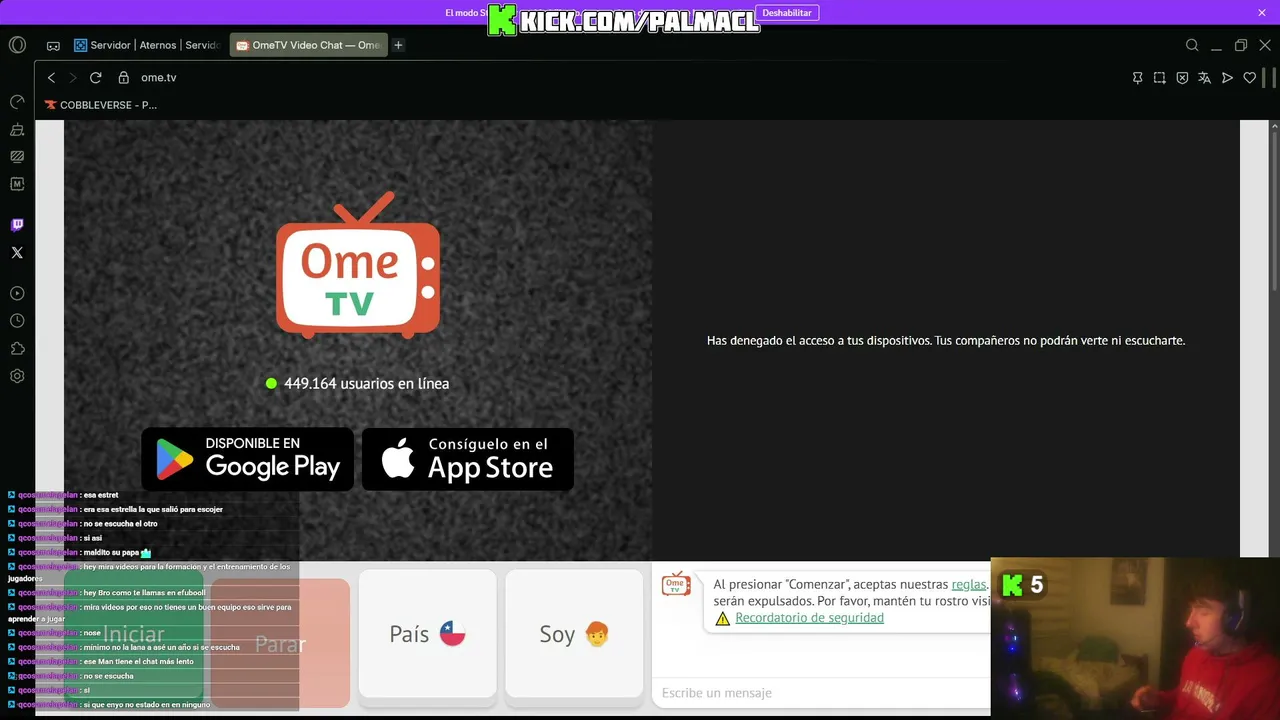The height and width of the screenshot is (720, 1280).
Task: Click the pin icon in address bar
Action: click(x=1137, y=78)
